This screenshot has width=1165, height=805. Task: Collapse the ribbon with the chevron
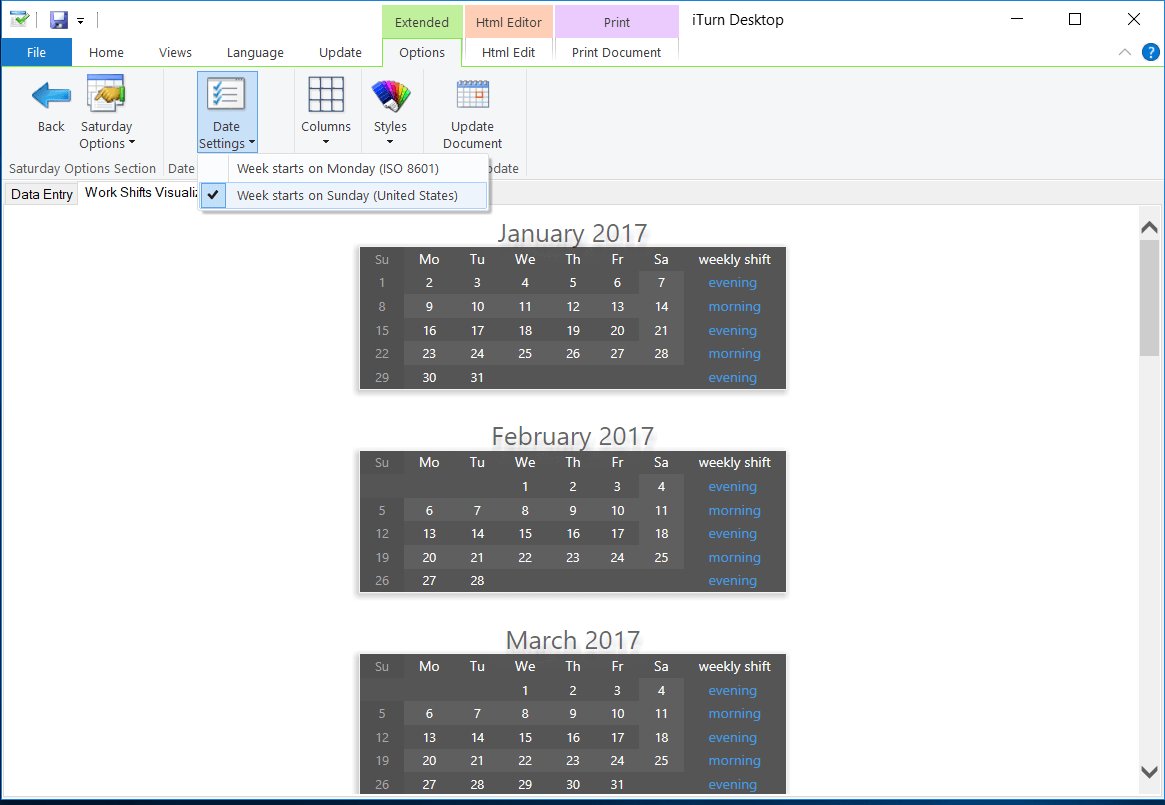[1125, 52]
